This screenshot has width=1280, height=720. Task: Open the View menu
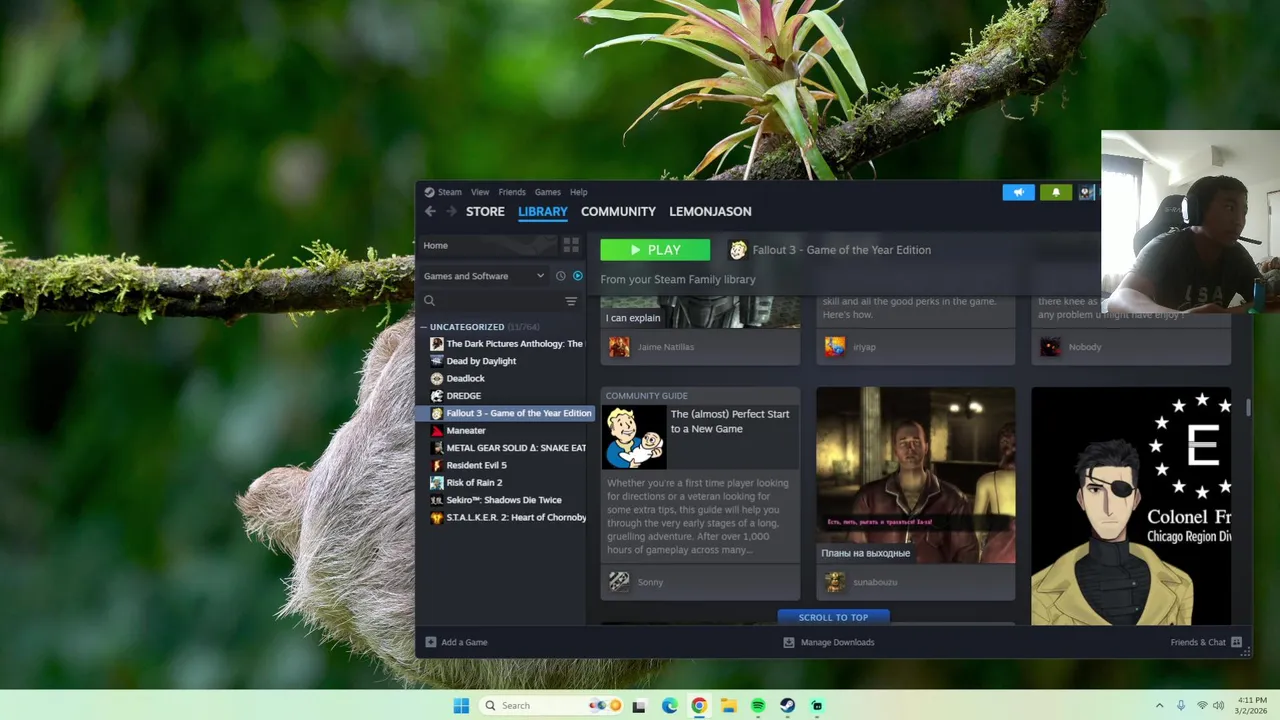[x=480, y=192]
